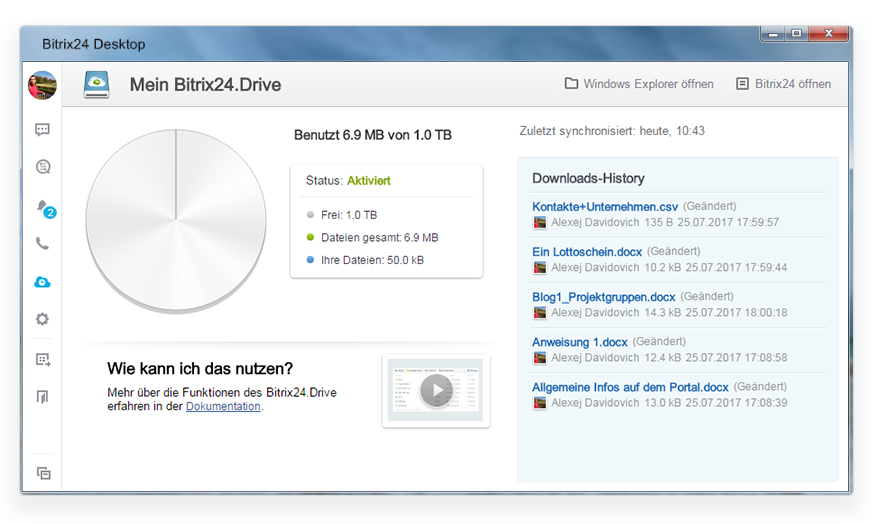Open the user profile avatar
The width and height of the screenshot is (873, 524).
pos(42,85)
